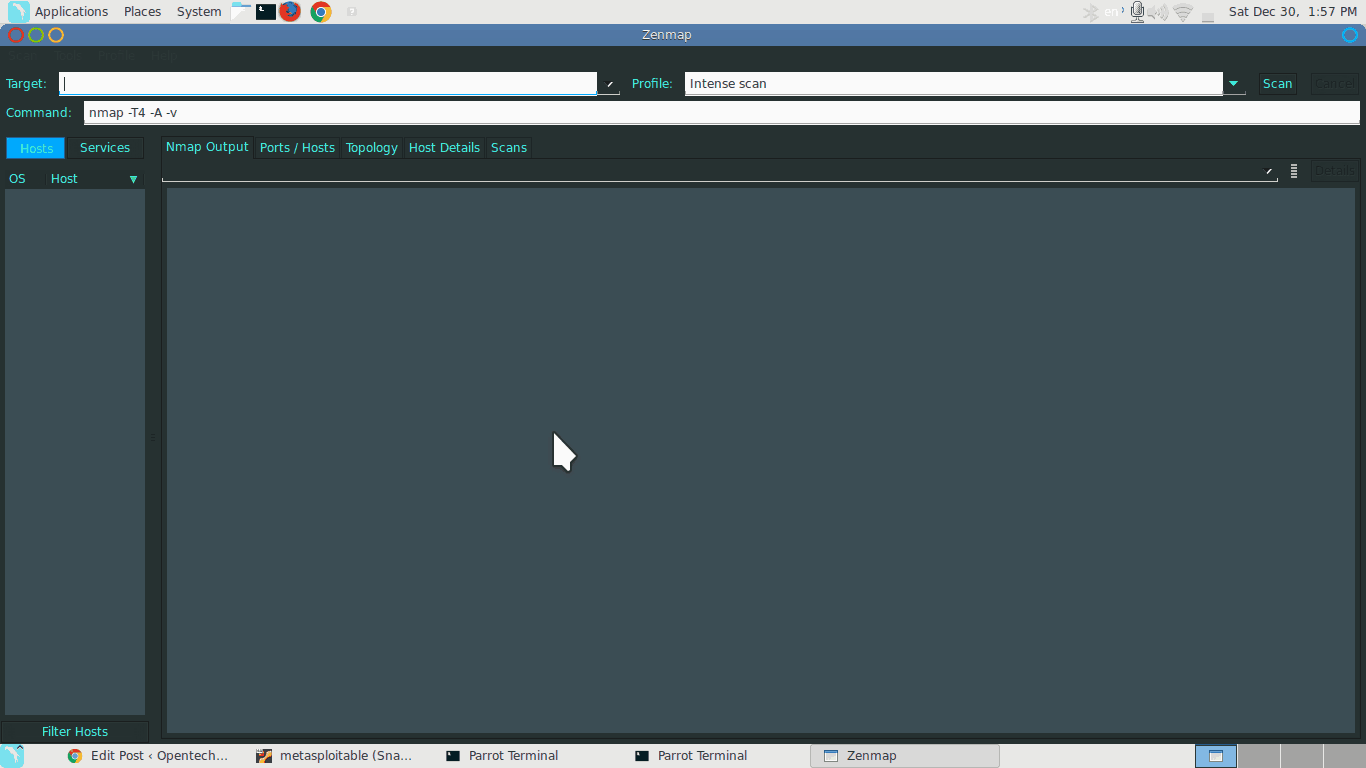The height and width of the screenshot is (768, 1366).
Task: Click the Bluetooth tray icon
Action: click(x=1091, y=12)
